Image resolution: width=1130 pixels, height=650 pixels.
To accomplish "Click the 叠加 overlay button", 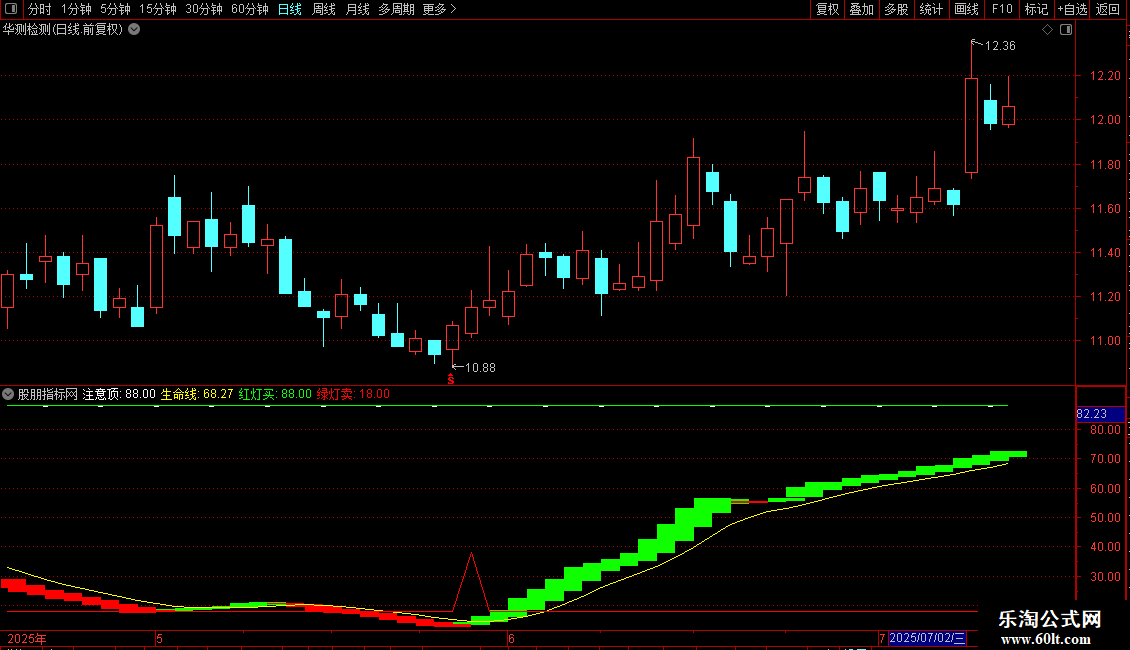I will coord(862,9).
